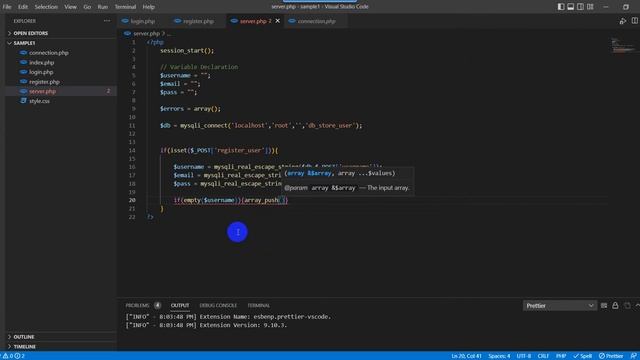
Task: Switch to the Problems panel tab
Action: point(137,305)
